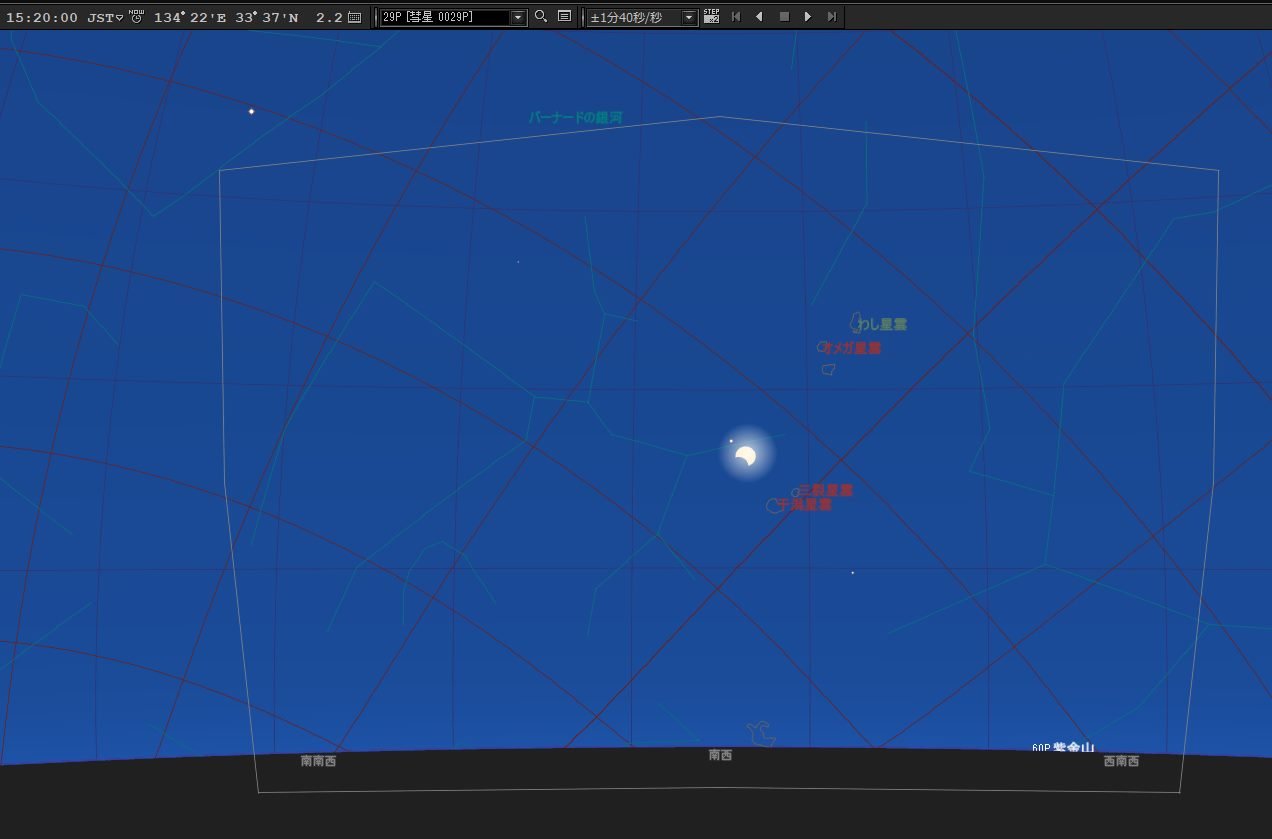Viewport: 1272px width, 839px height.
Task: Play the time animation forward
Action: click(x=808, y=17)
